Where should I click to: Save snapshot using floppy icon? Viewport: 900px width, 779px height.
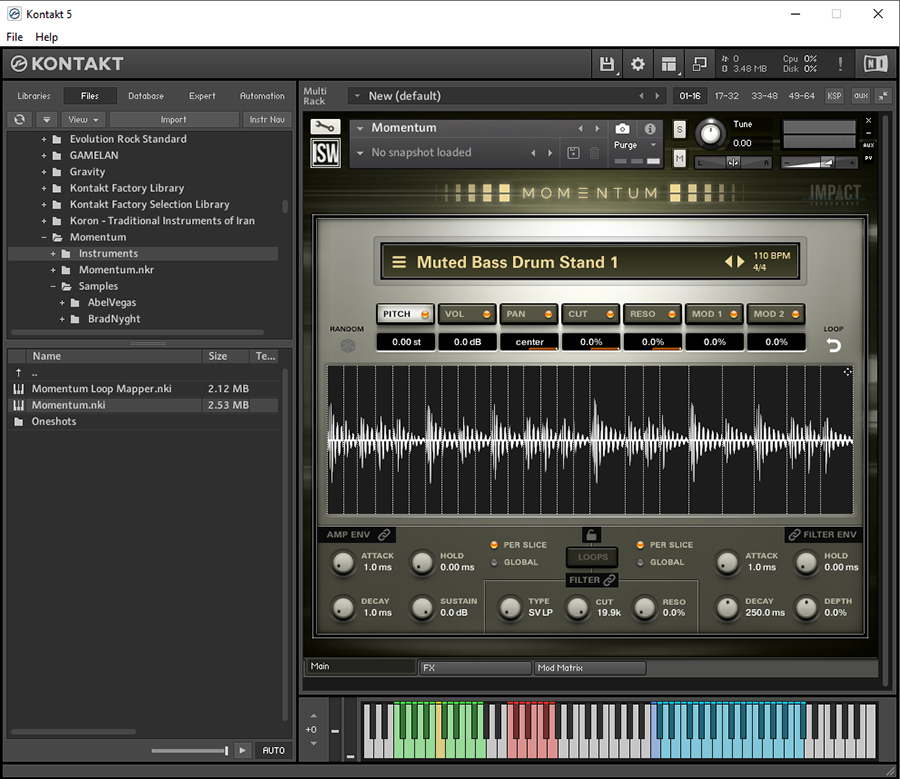click(x=573, y=153)
